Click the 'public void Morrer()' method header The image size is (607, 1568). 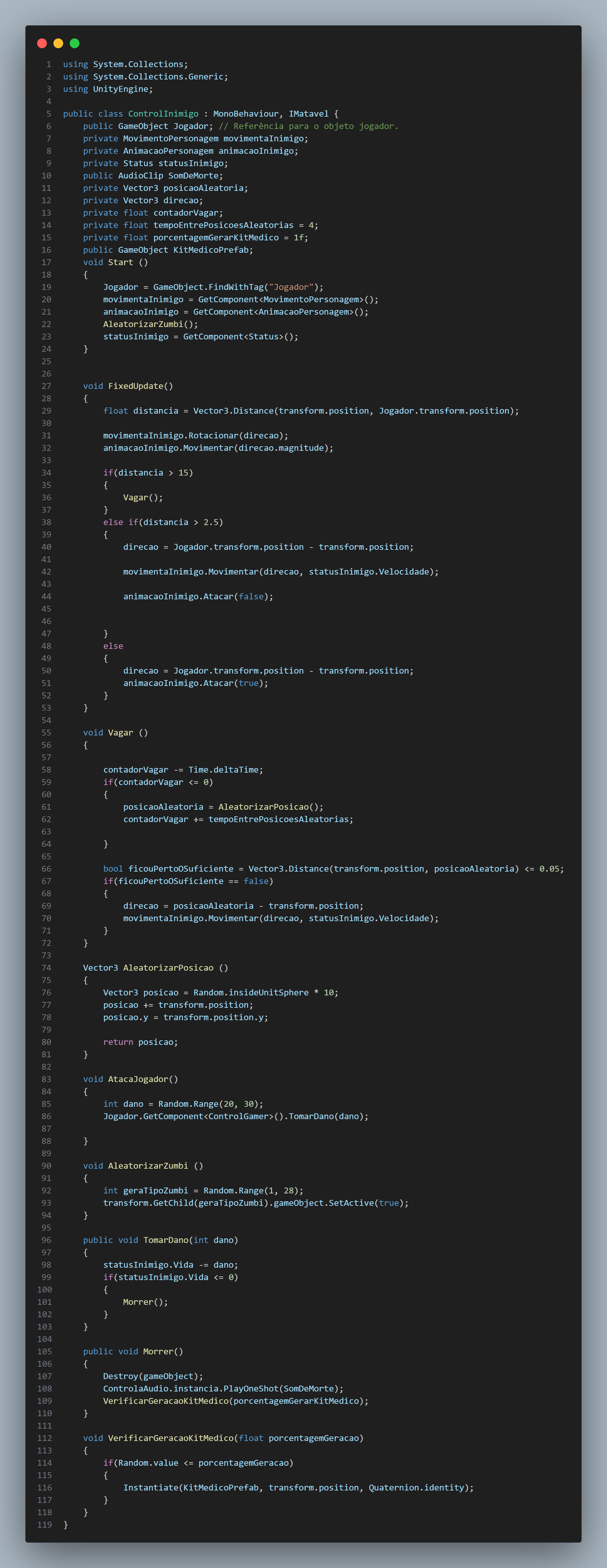[133, 1351]
